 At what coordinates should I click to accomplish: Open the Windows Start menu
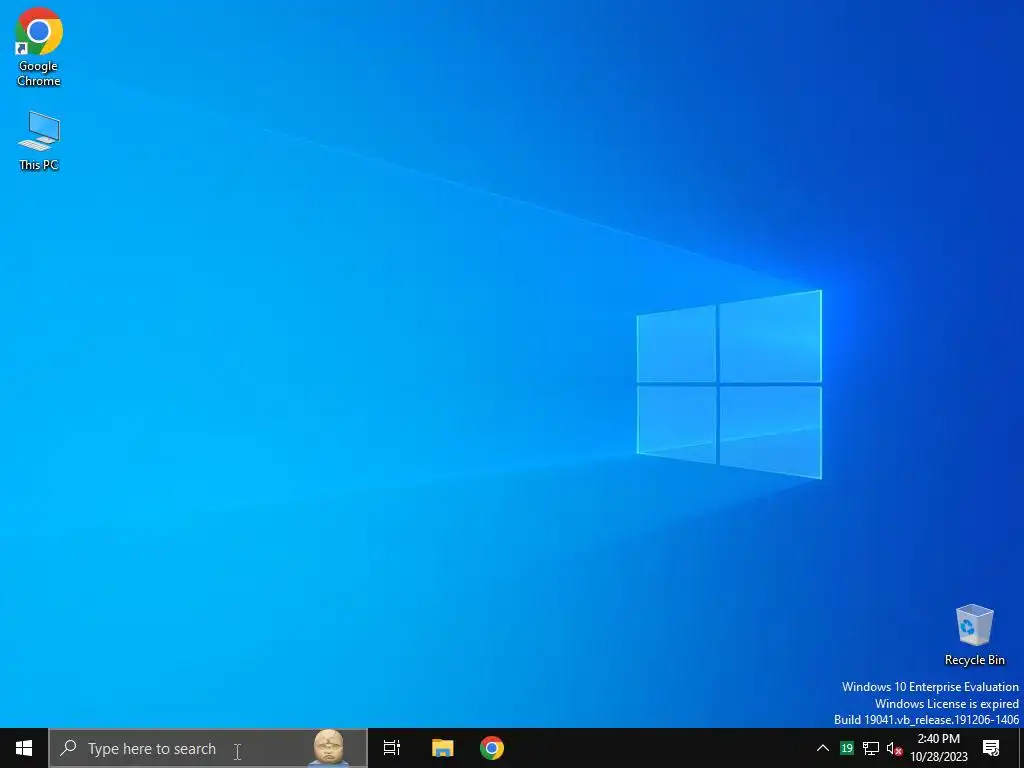click(x=24, y=748)
